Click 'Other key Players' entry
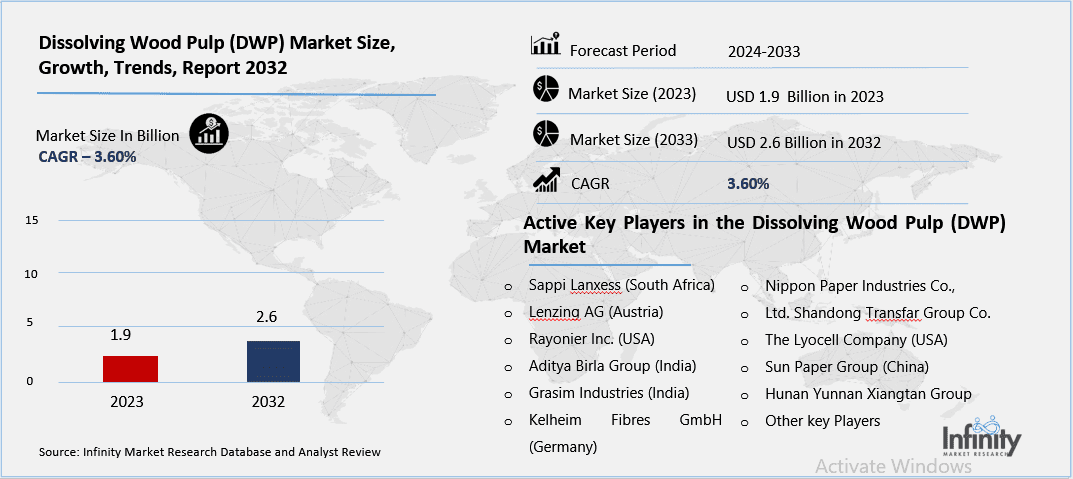Screen dimensions: 1073x479 pyautogui.click(x=823, y=421)
